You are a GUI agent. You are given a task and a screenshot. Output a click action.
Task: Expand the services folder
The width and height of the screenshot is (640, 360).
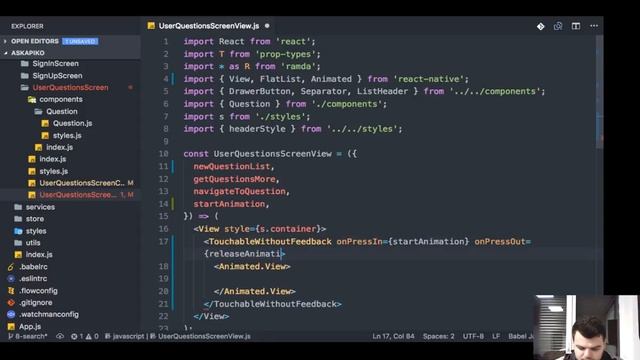40,207
